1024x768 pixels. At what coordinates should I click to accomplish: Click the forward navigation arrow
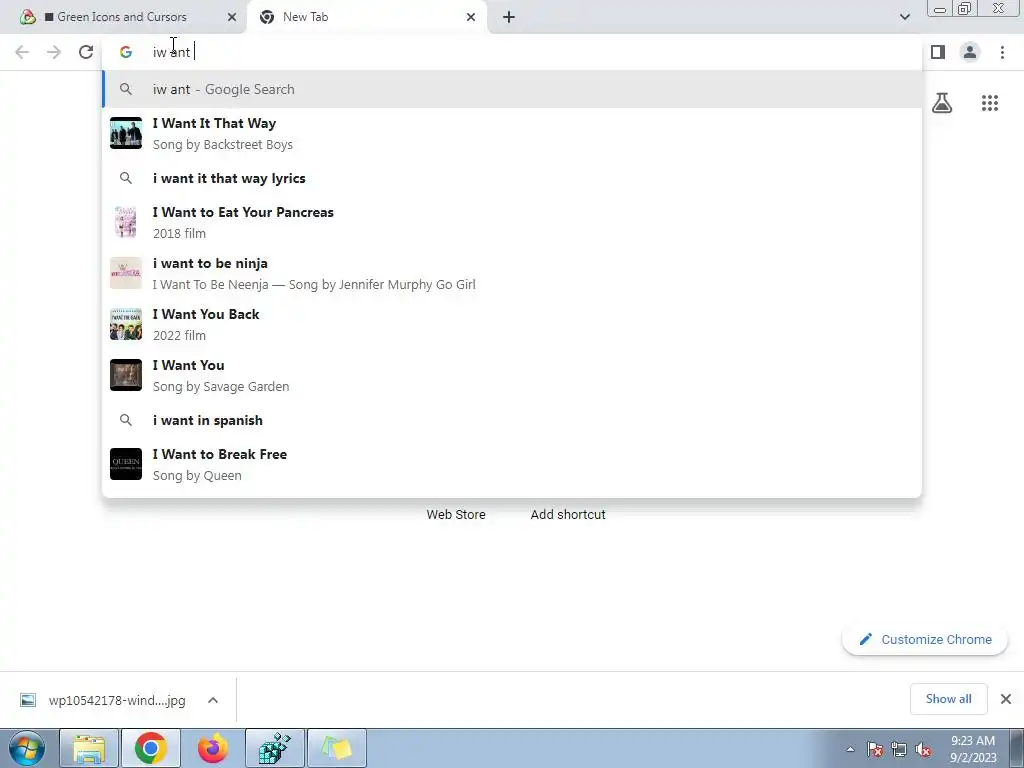[54, 52]
